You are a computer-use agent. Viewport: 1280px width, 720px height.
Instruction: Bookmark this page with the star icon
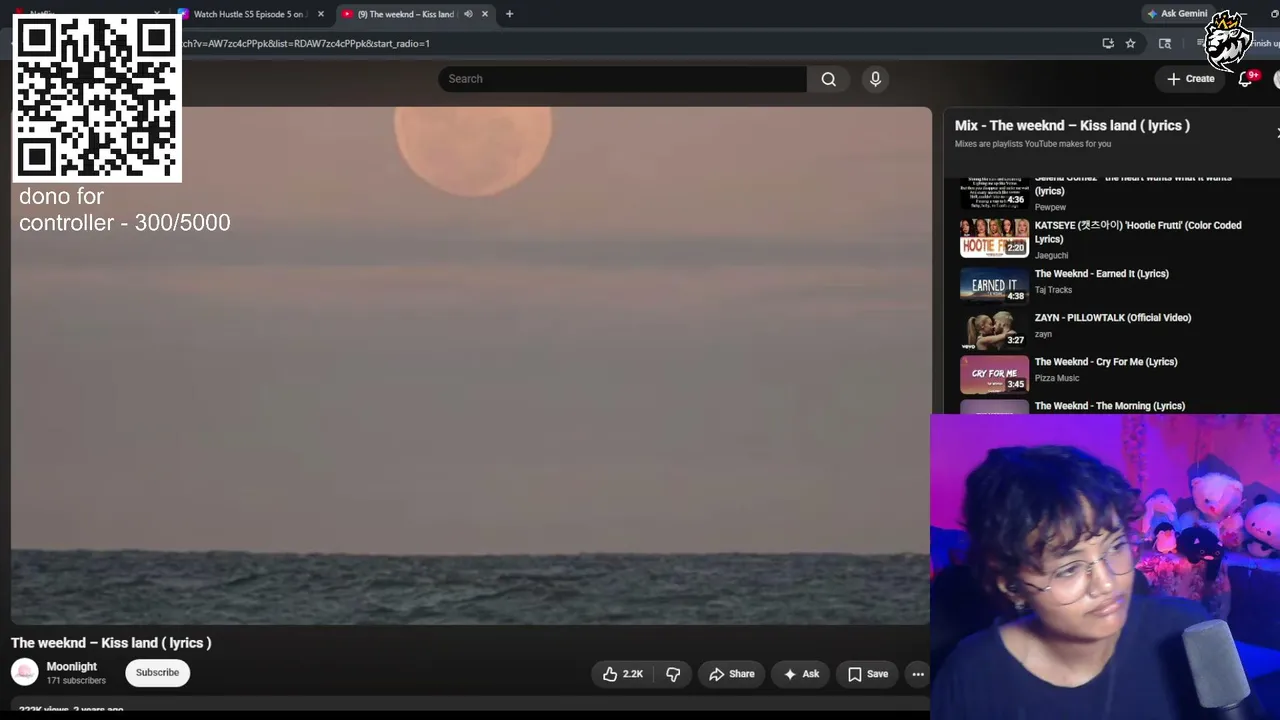[x=1130, y=43]
